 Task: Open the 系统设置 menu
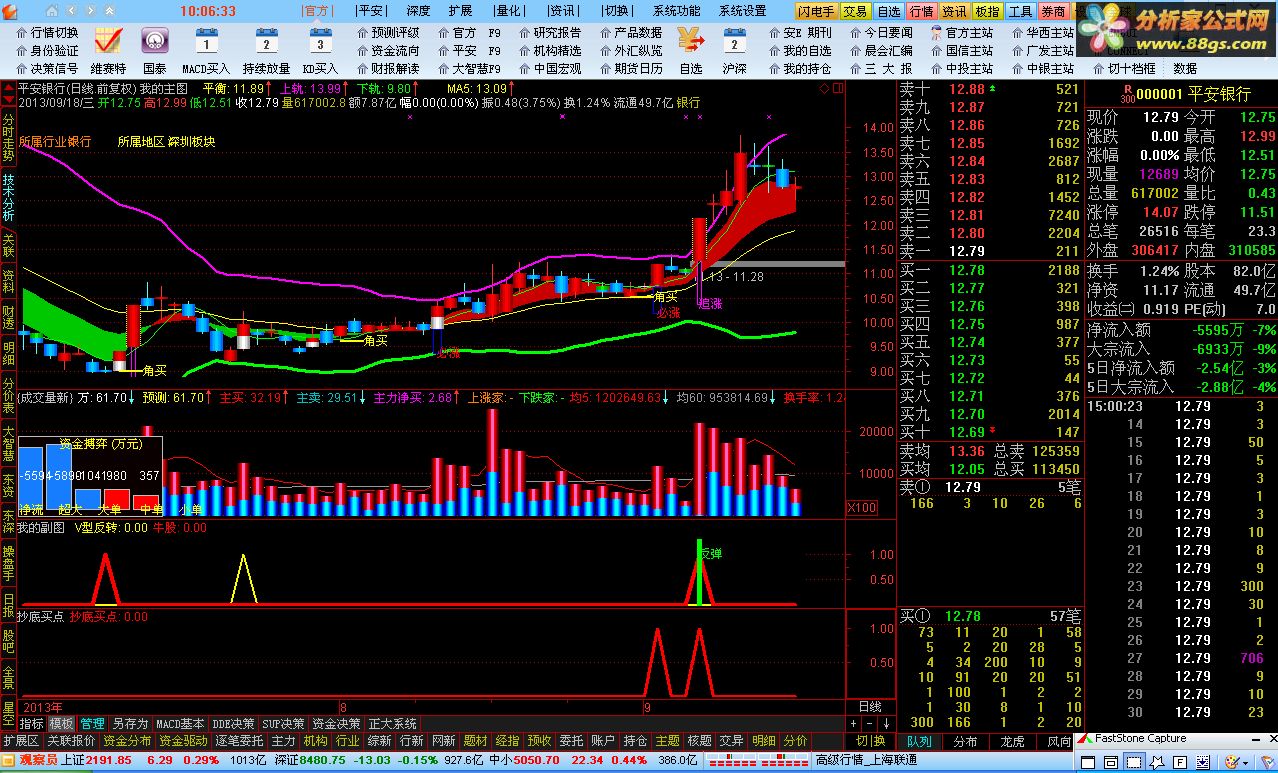pyautogui.click(x=743, y=11)
